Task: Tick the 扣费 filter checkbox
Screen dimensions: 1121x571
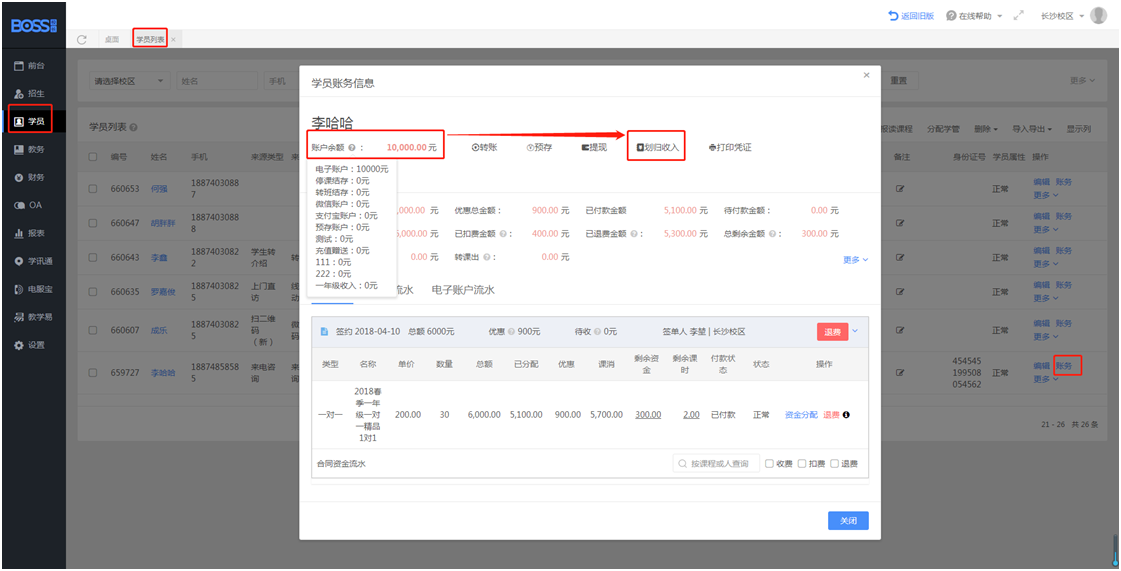Action: click(802, 464)
